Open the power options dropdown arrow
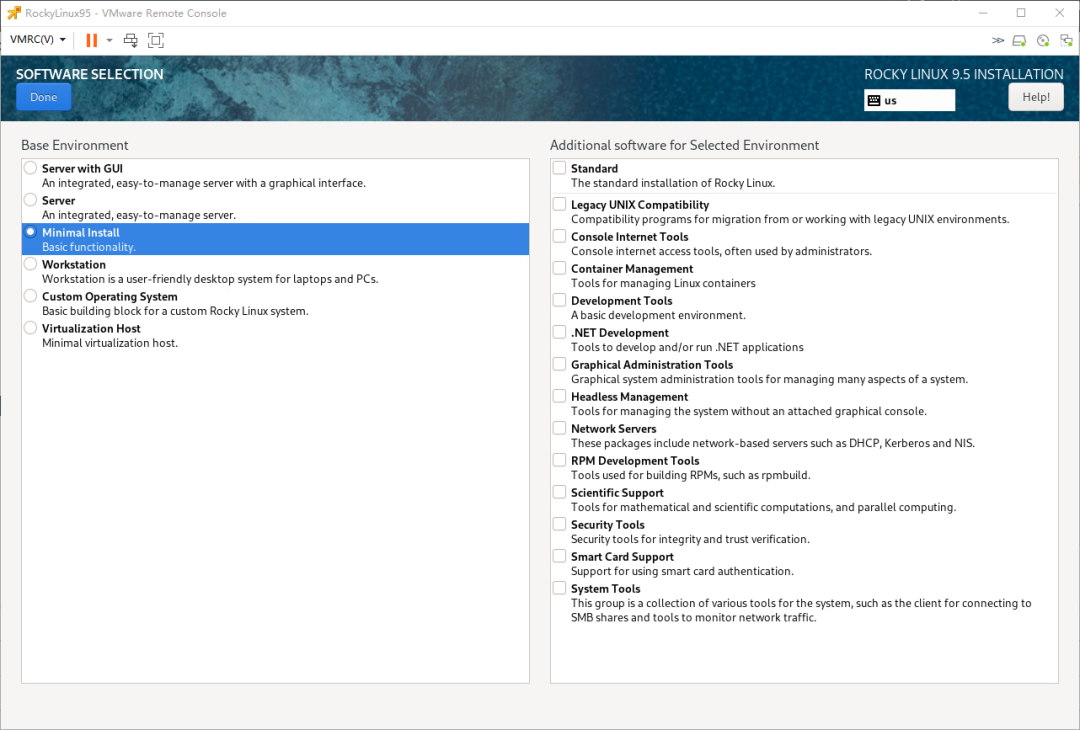Viewport: 1080px width, 730px height. point(109,41)
